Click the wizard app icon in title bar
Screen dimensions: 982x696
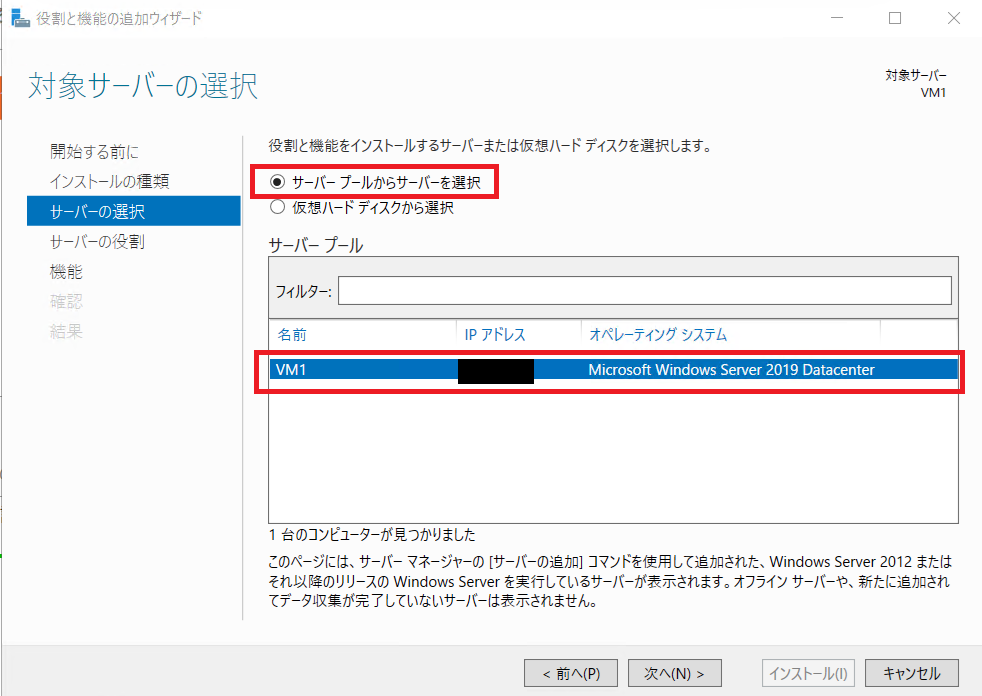(x=20, y=18)
